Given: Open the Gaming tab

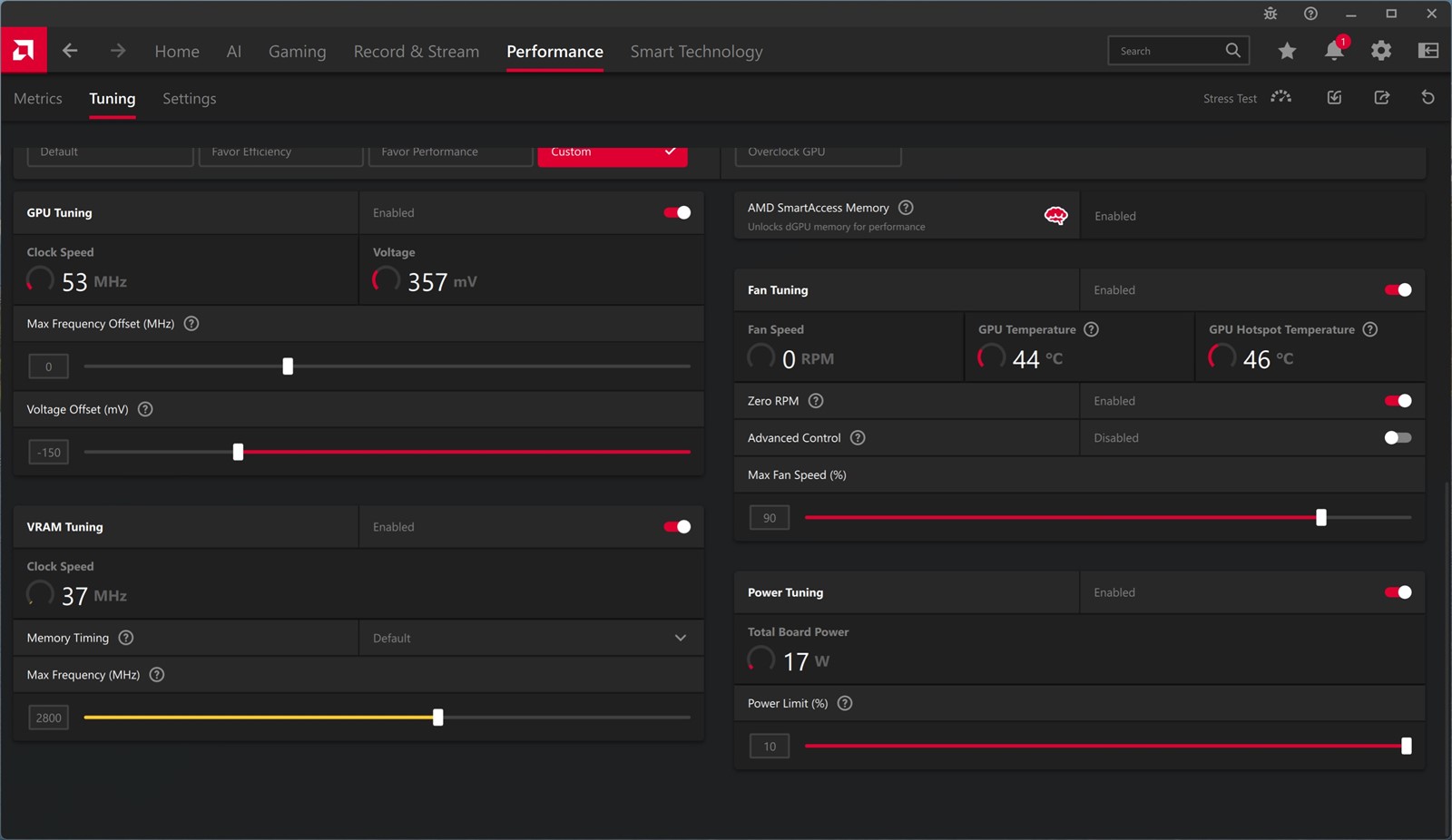Looking at the screenshot, I should click(x=297, y=52).
